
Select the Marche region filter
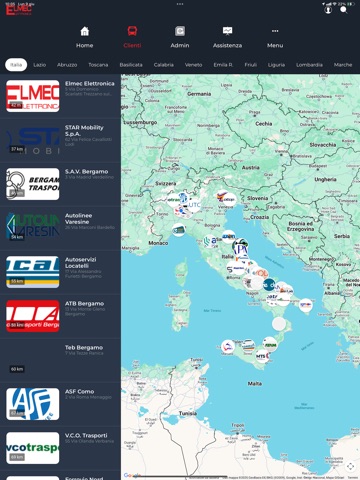(x=343, y=65)
